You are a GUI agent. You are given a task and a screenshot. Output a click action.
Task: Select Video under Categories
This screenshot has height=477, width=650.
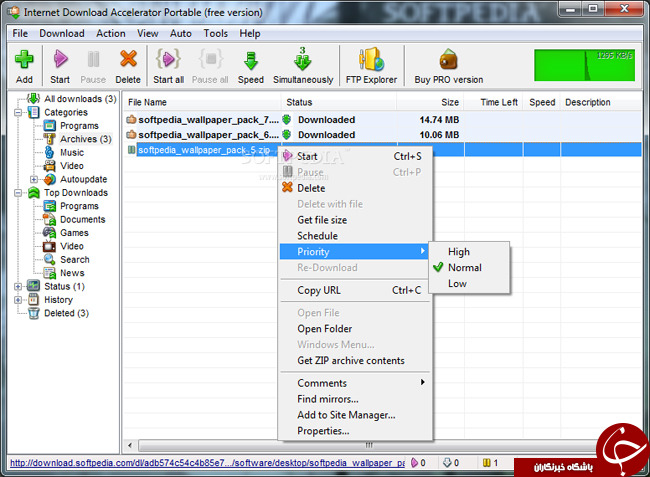coord(72,166)
